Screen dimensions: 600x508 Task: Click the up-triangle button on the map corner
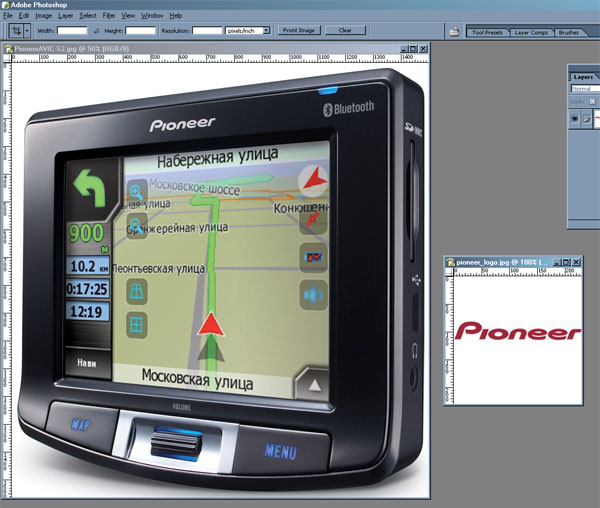tap(314, 385)
